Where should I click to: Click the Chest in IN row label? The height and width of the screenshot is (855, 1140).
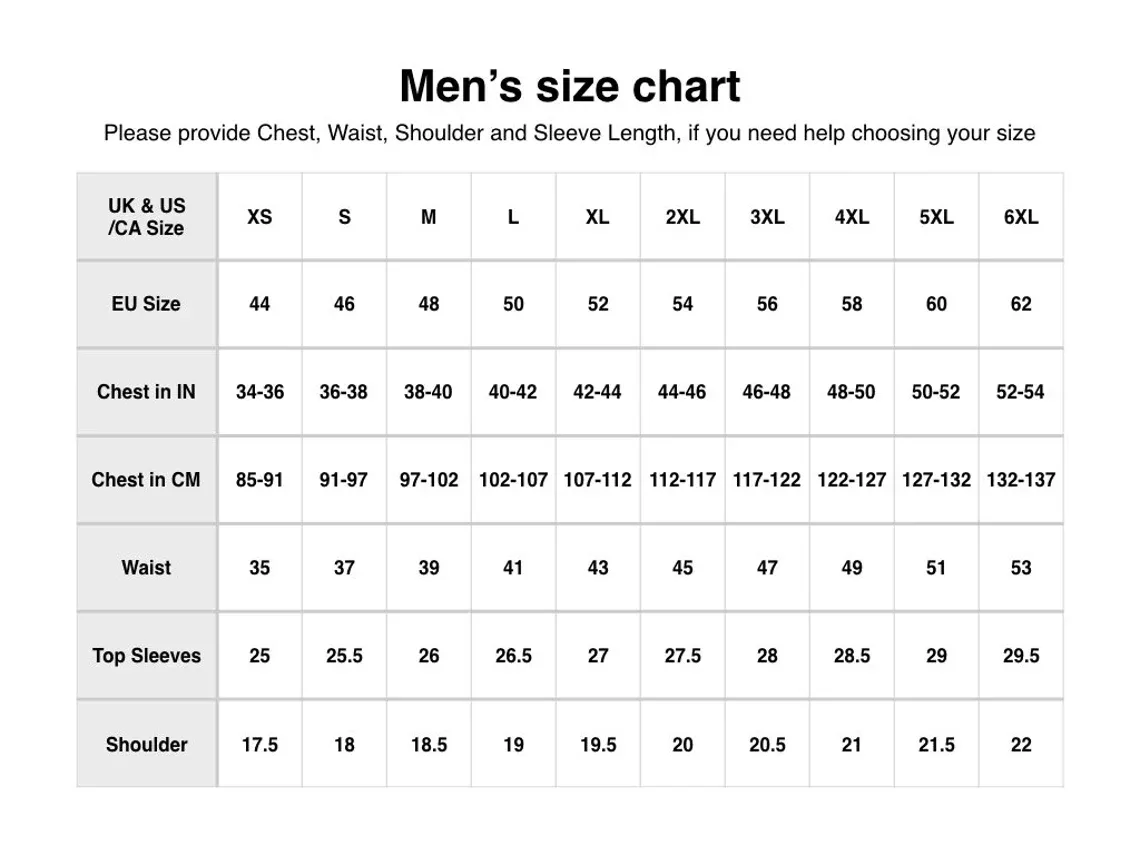pyautogui.click(x=146, y=392)
